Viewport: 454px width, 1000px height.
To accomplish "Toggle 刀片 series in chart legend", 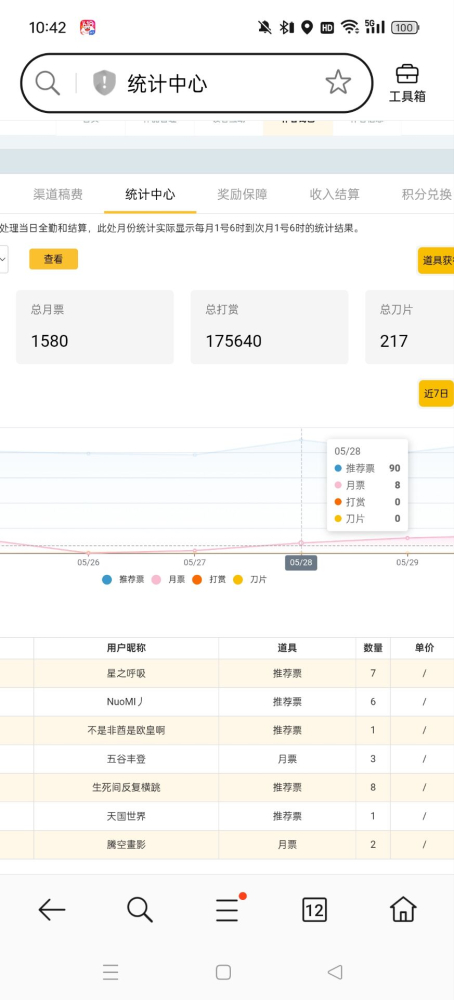I will click(250, 580).
